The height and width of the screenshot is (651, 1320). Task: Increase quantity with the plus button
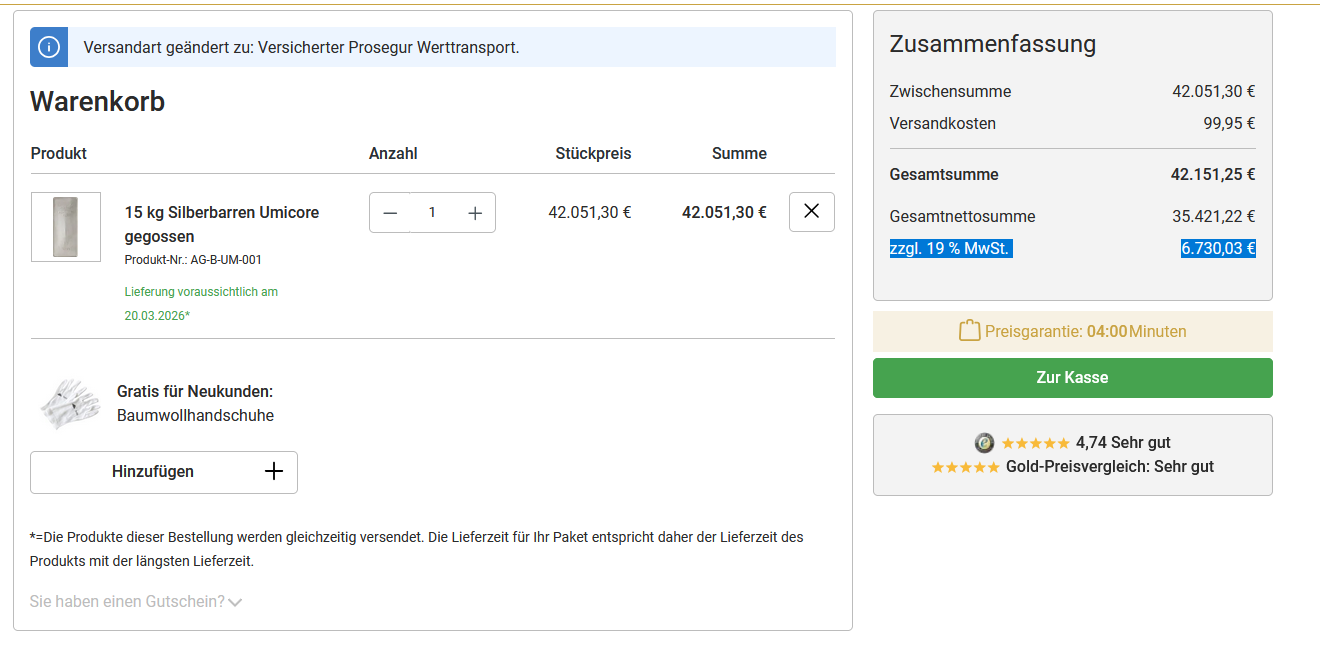pyautogui.click(x=475, y=213)
